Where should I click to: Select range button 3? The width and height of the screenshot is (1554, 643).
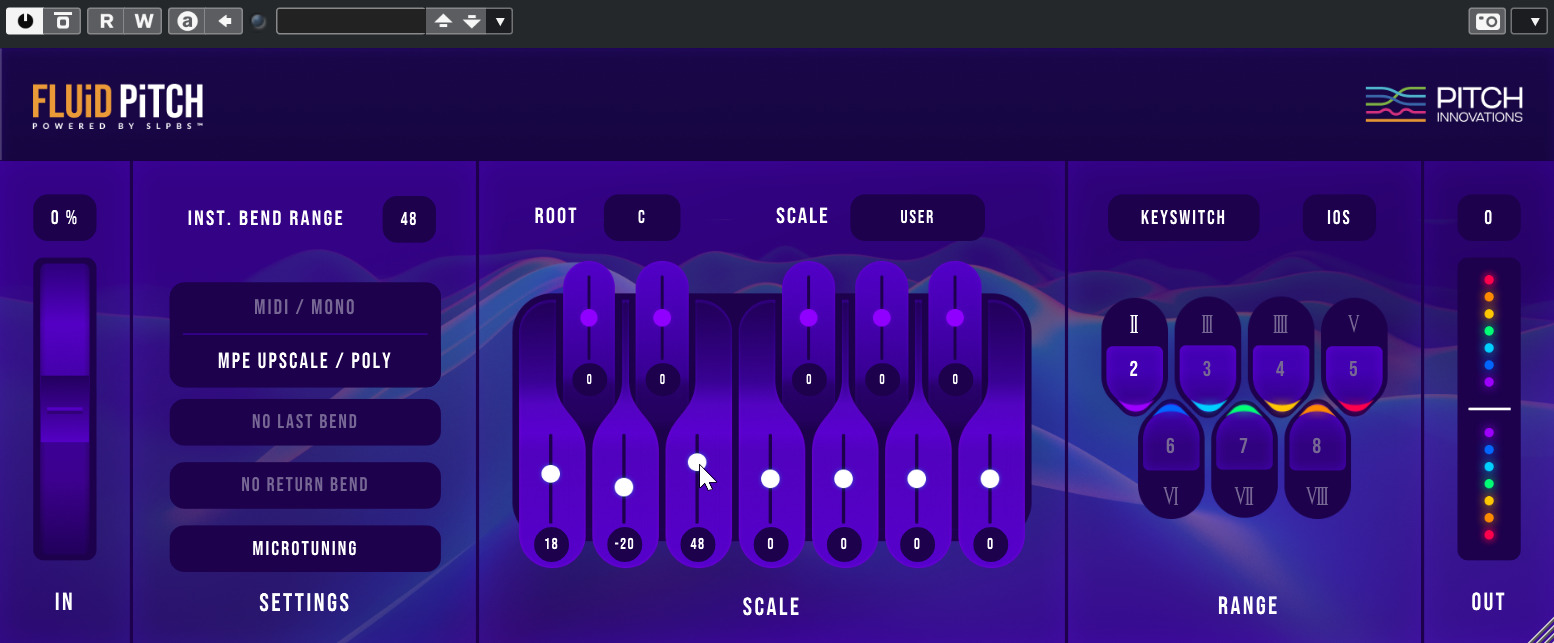pyautogui.click(x=1207, y=370)
